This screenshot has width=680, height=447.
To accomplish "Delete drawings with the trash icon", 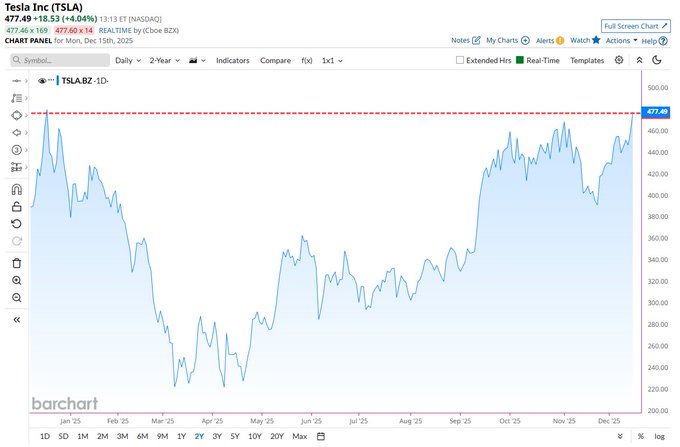I will [16, 263].
